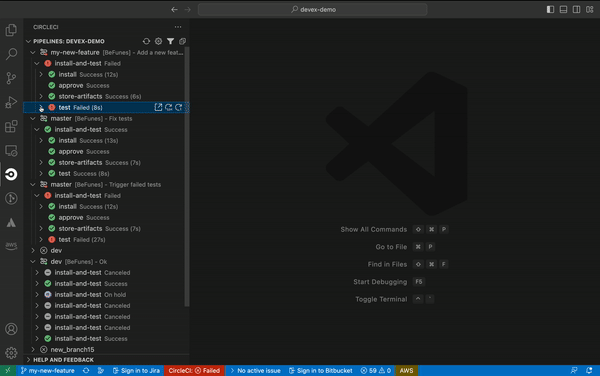Go back using the navigation arrow
The image size is (600, 376).
(174, 10)
